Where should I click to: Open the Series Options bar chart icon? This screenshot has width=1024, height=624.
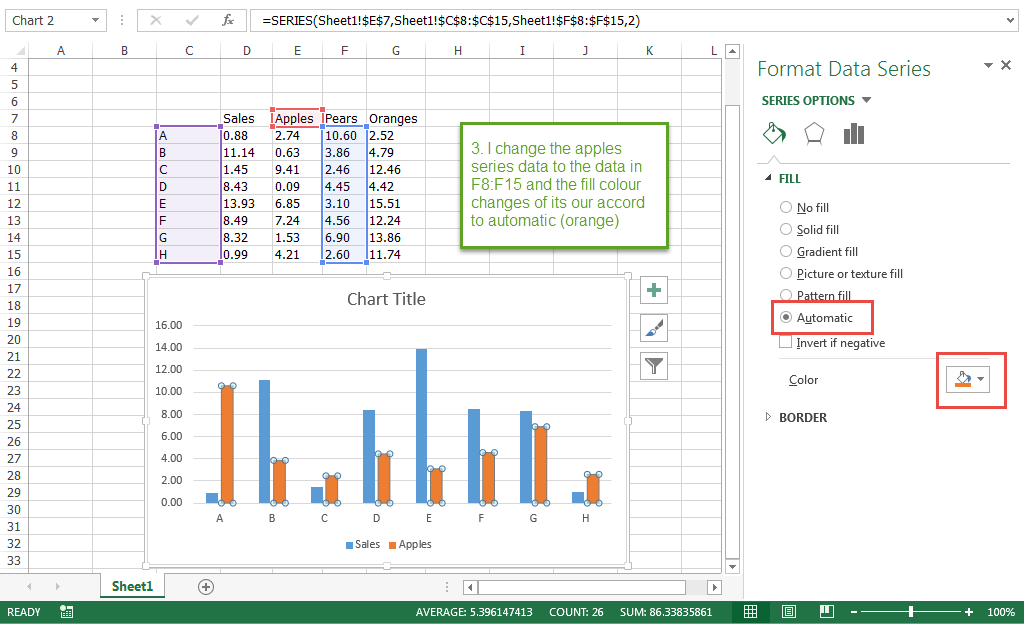[x=854, y=134]
